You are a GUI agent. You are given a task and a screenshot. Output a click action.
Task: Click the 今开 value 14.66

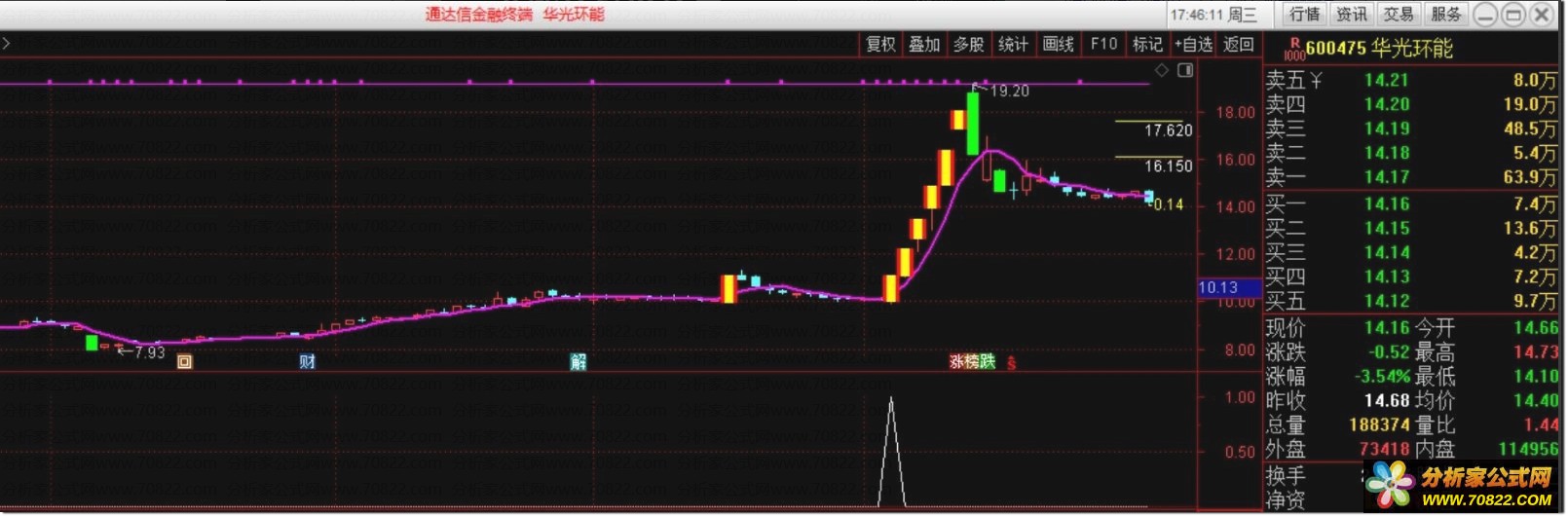[x=1536, y=328]
